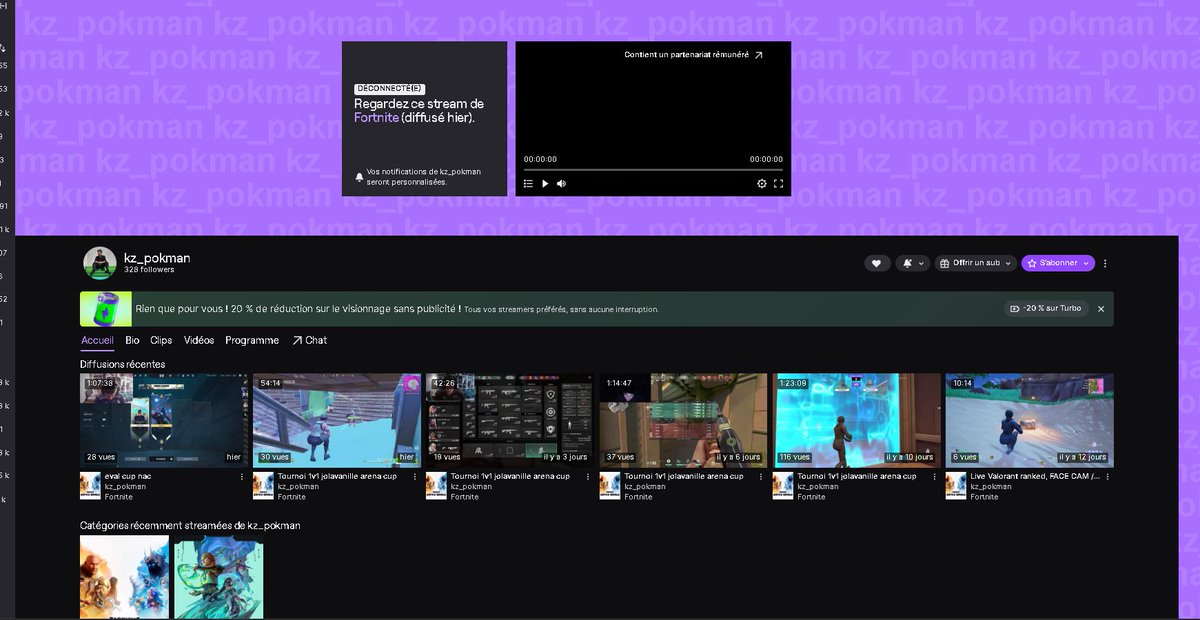The width and height of the screenshot is (1200, 620).
Task: Open the 1:14:47 broadcast thumbnail
Action: 684,420
